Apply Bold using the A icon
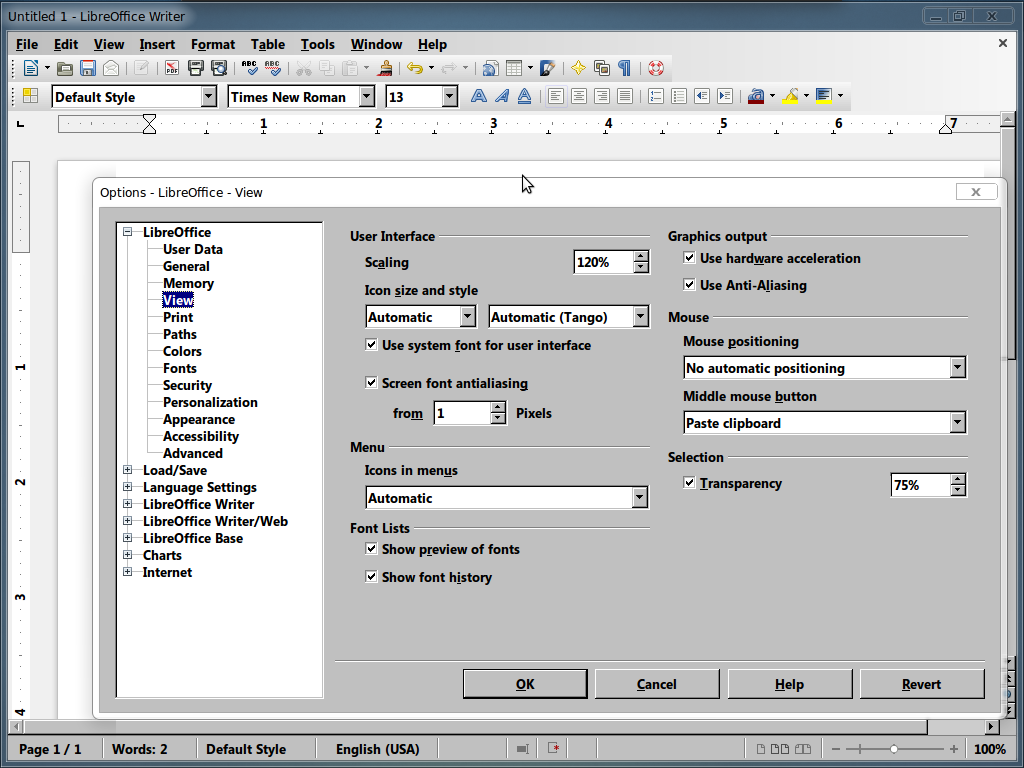The width and height of the screenshot is (1024, 768). 479,96
